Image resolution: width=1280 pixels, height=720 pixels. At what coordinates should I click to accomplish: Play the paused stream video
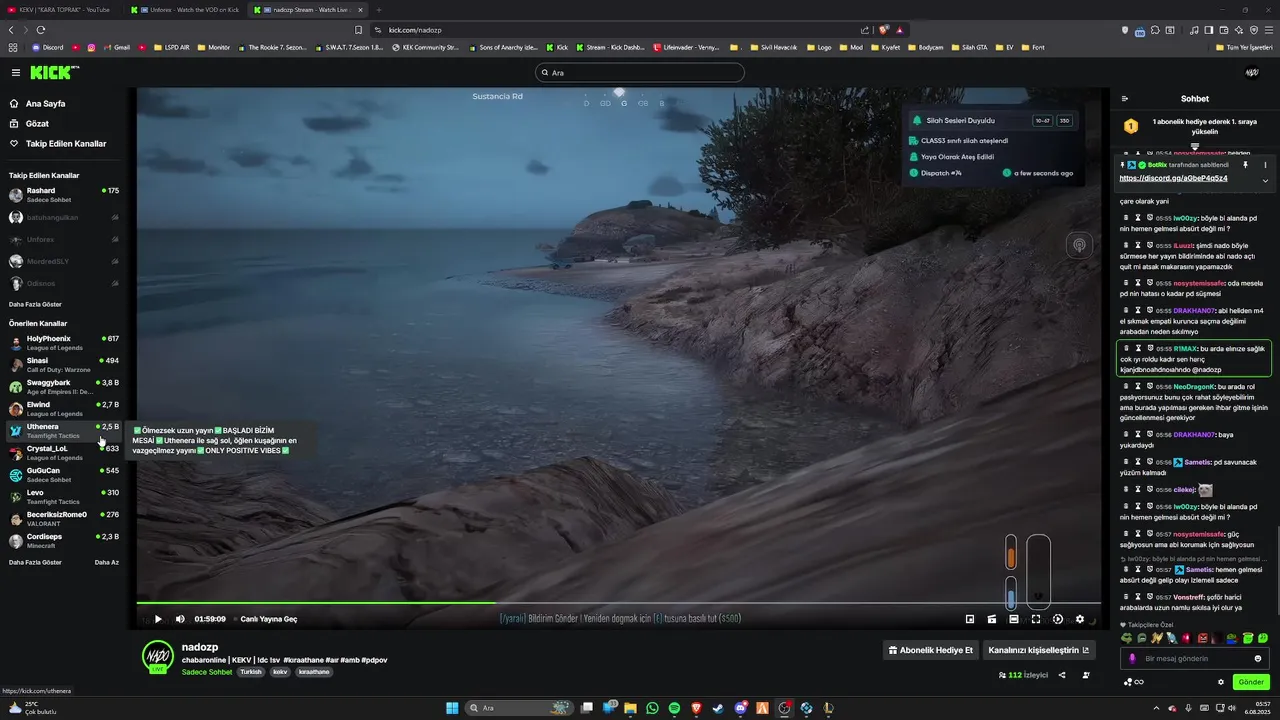coord(158,619)
